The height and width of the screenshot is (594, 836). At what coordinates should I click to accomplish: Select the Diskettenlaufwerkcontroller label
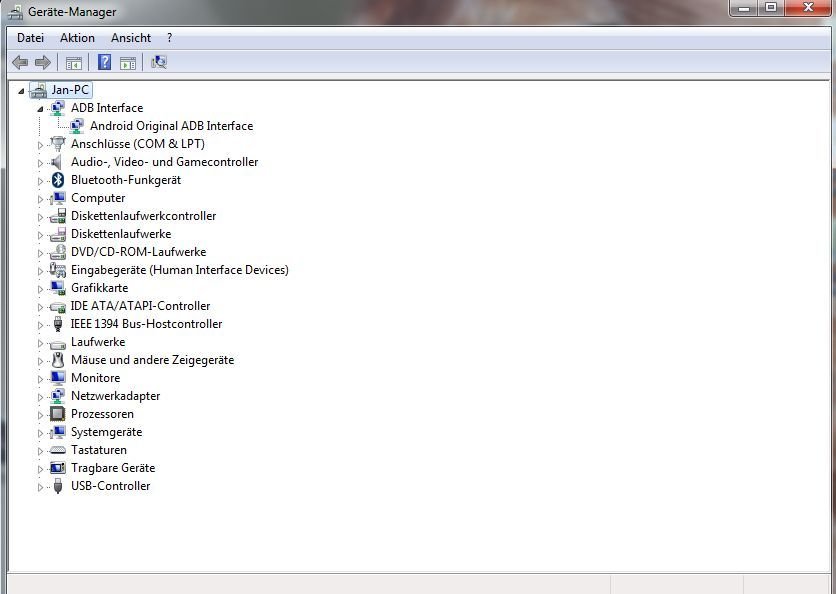click(x=143, y=216)
